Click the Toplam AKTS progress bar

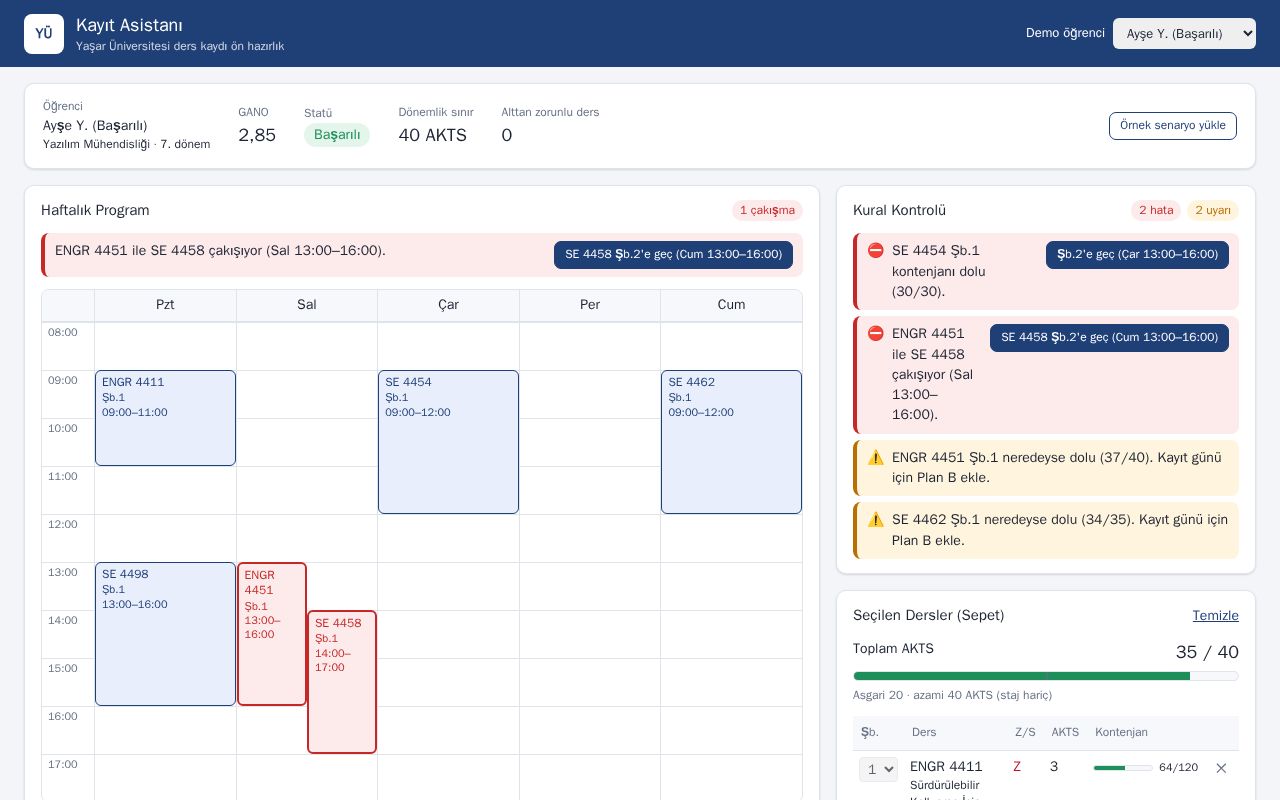click(1046, 676)
